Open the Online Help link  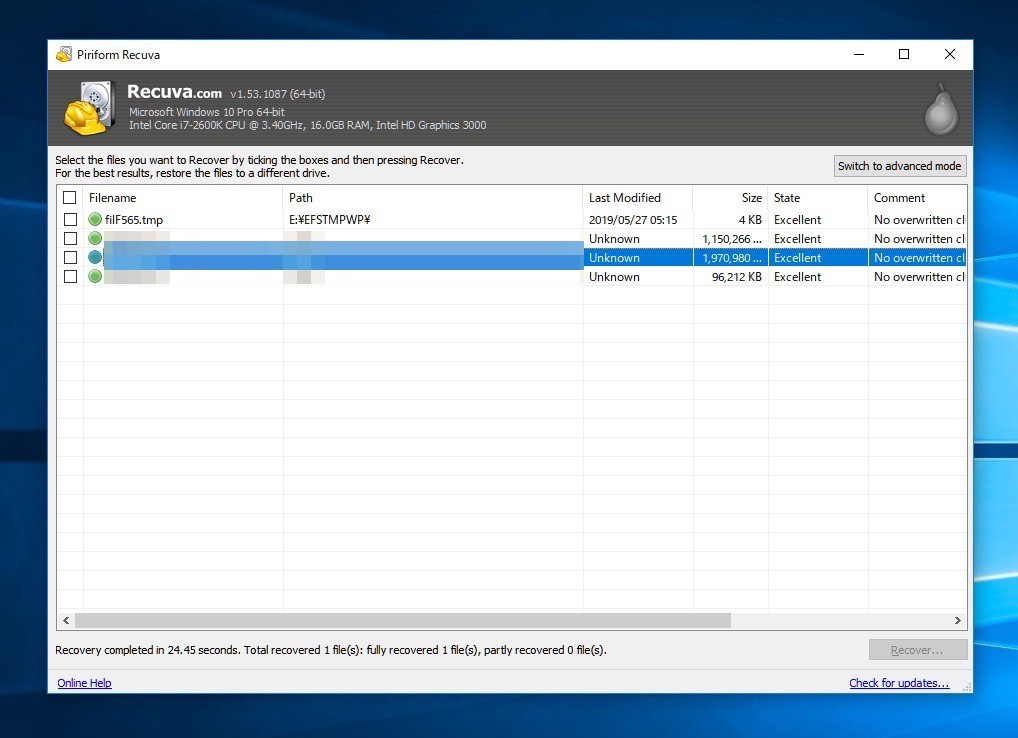[84, 683]
